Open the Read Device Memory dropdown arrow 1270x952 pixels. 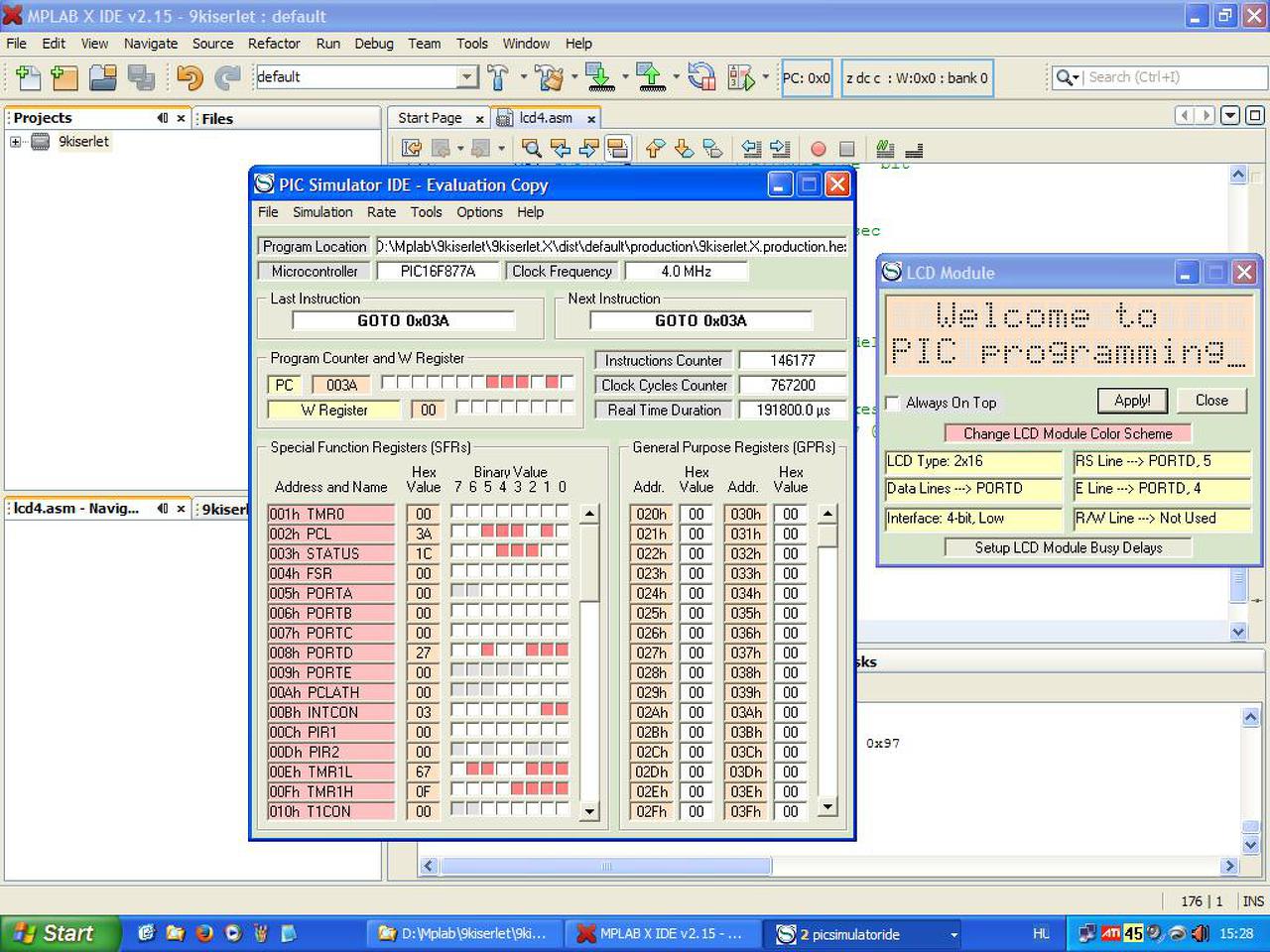click(677, 77)
